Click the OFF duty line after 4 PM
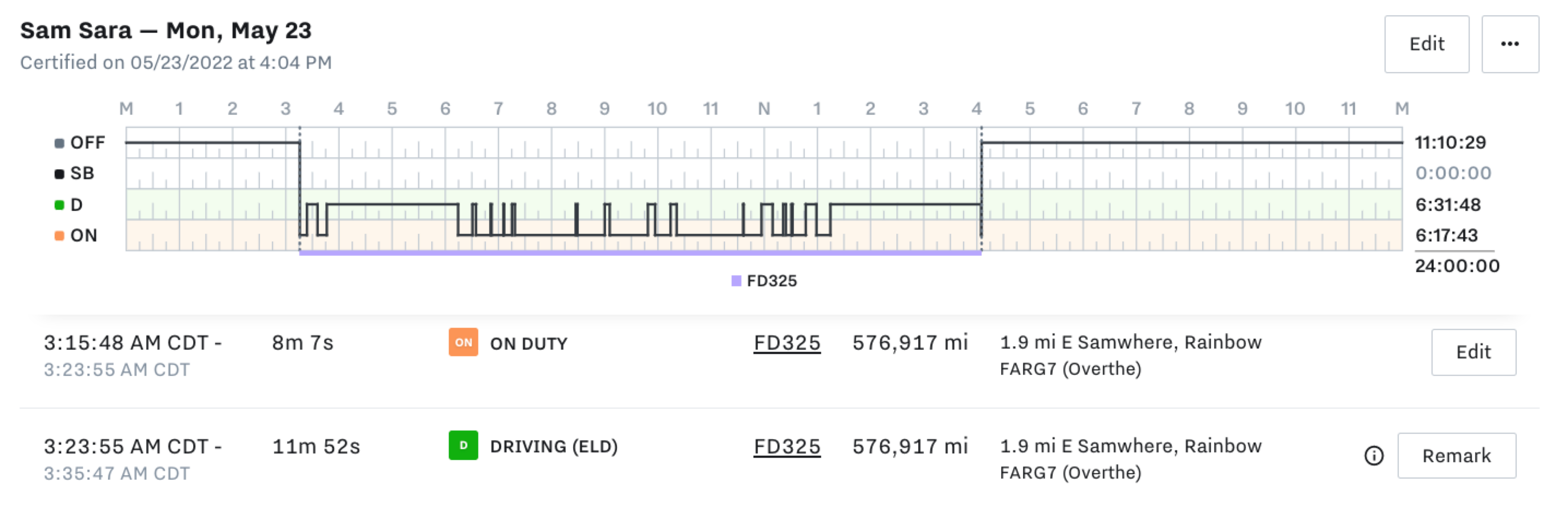This screenshot has width=1568, height=507. tap(1192, 143)
